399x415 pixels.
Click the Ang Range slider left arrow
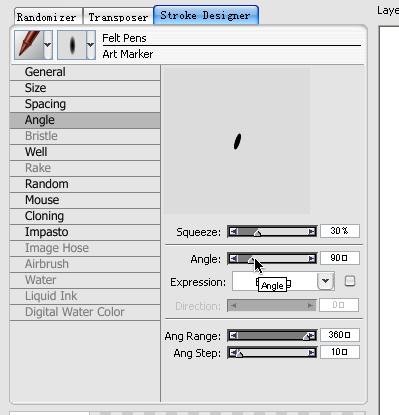pos(234,335)
